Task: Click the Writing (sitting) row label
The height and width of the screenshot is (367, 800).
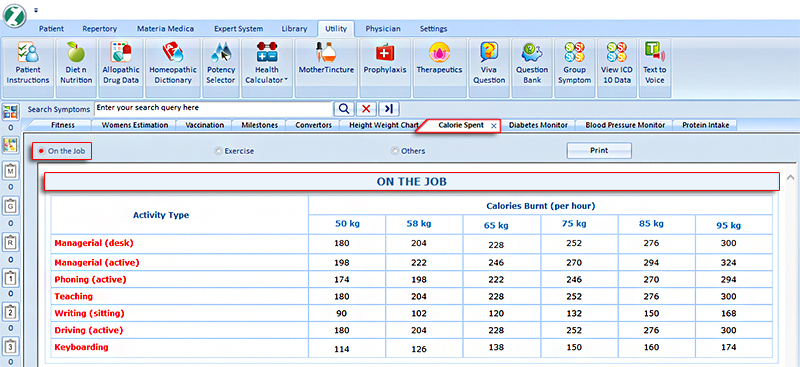Action: (89, 313)
